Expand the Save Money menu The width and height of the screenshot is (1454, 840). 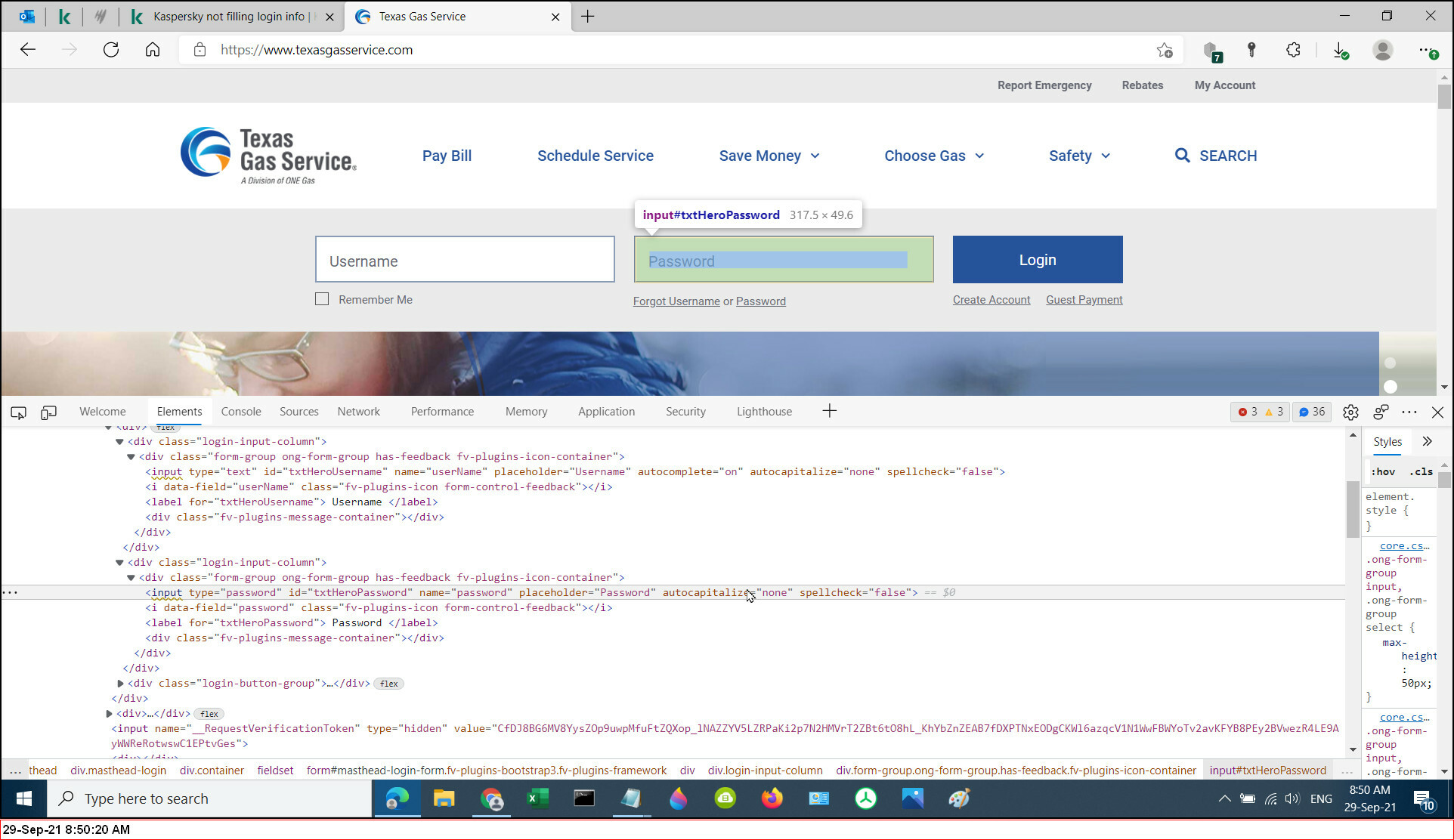[x=769, y=156]
